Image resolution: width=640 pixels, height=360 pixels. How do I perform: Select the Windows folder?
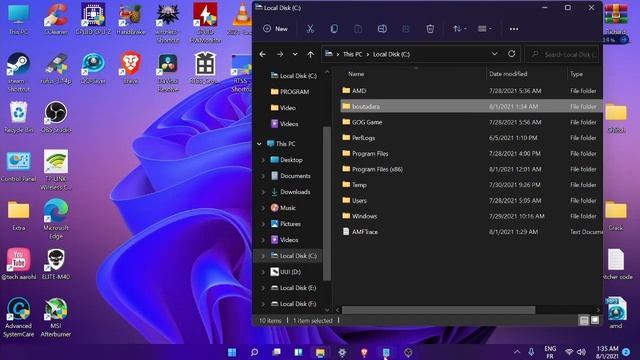pos(471,216)
